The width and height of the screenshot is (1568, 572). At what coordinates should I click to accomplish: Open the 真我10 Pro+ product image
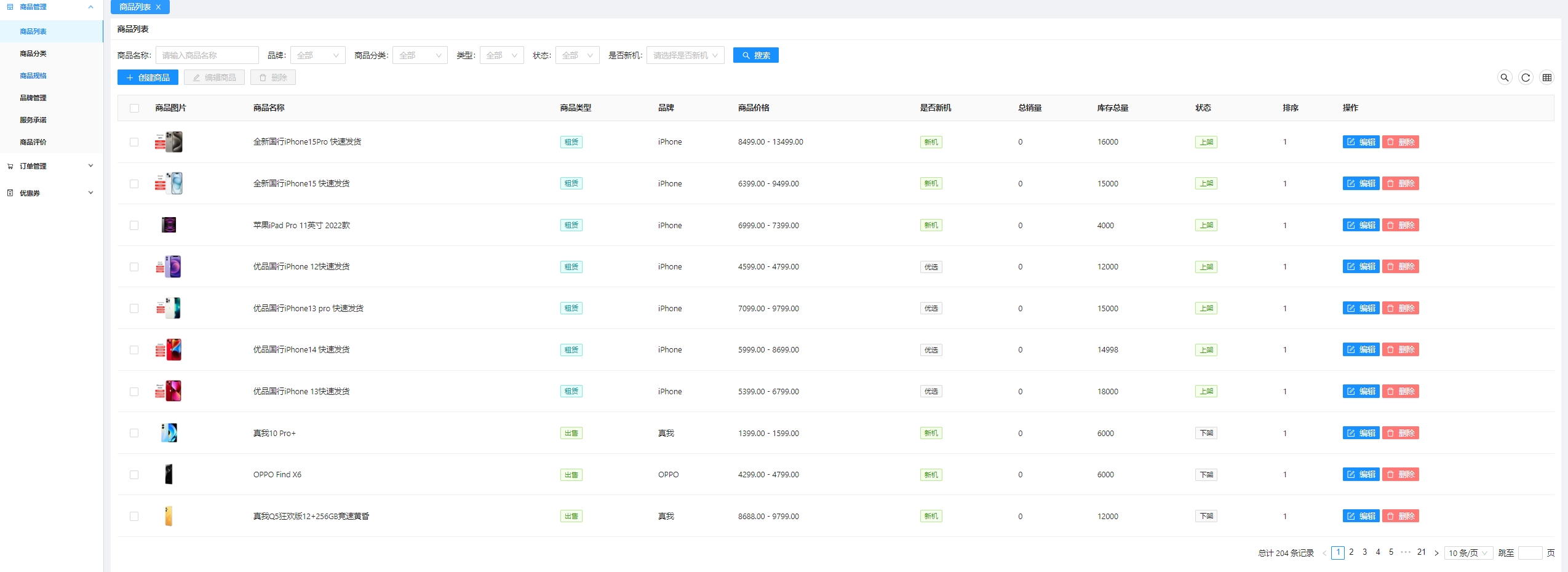(169, 433)
